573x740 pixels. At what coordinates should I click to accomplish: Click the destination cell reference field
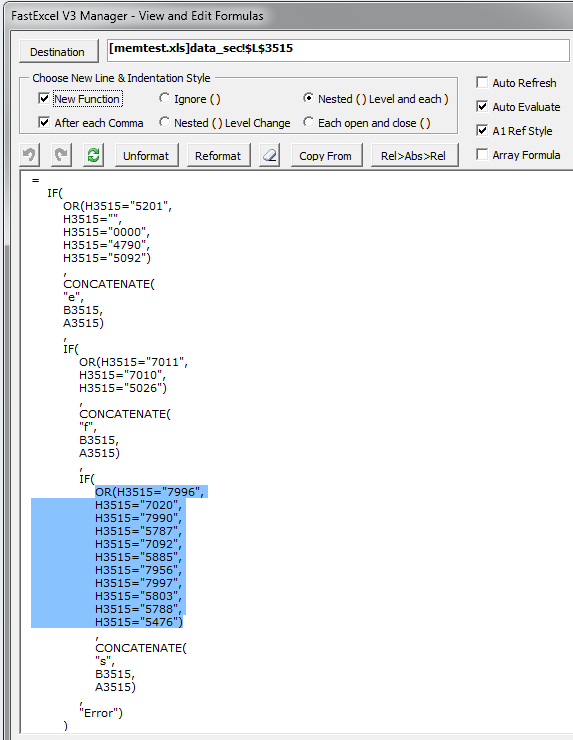[x=338, y=50]
